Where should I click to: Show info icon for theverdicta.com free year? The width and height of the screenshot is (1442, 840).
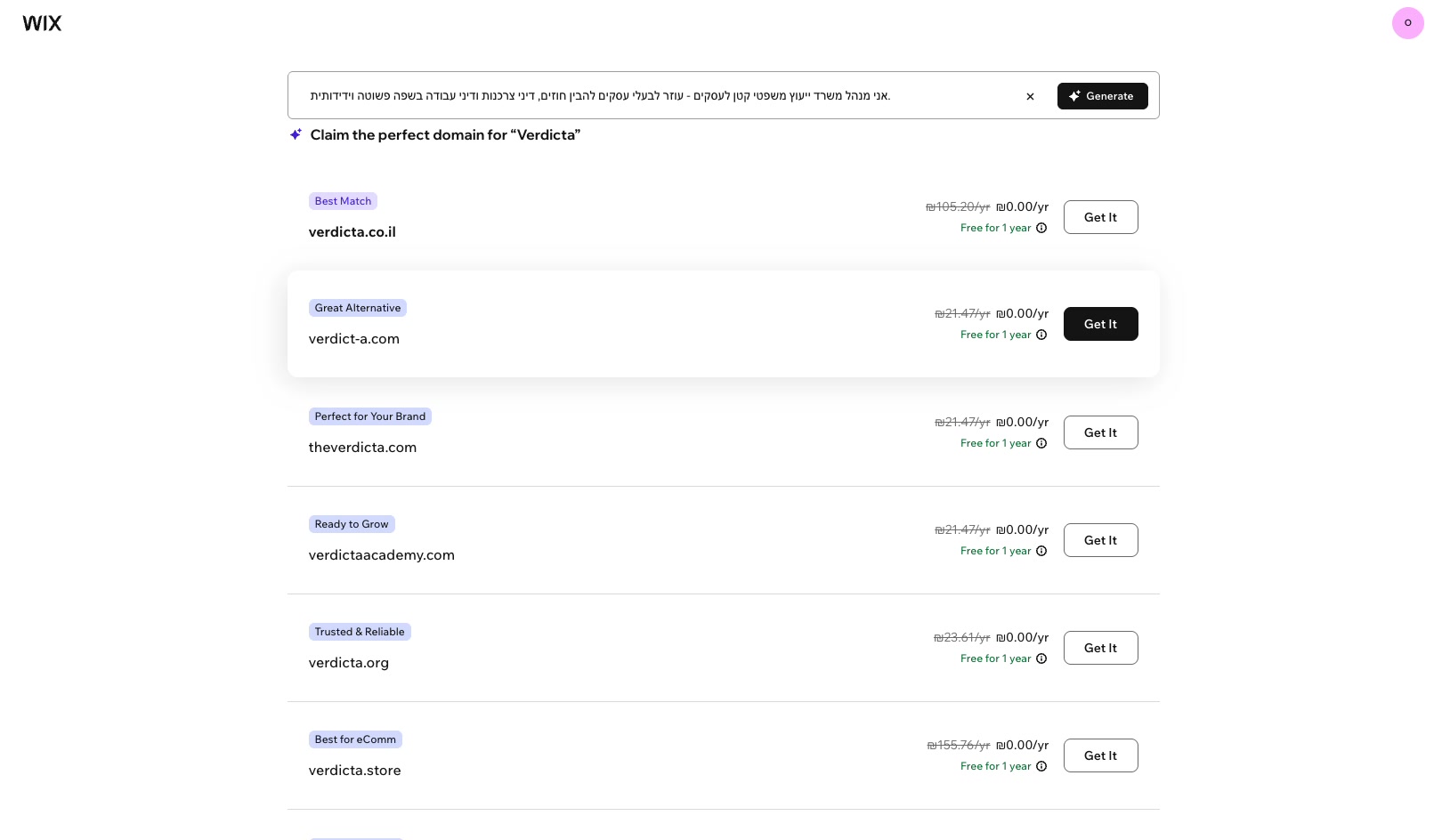click(1041, 443)
